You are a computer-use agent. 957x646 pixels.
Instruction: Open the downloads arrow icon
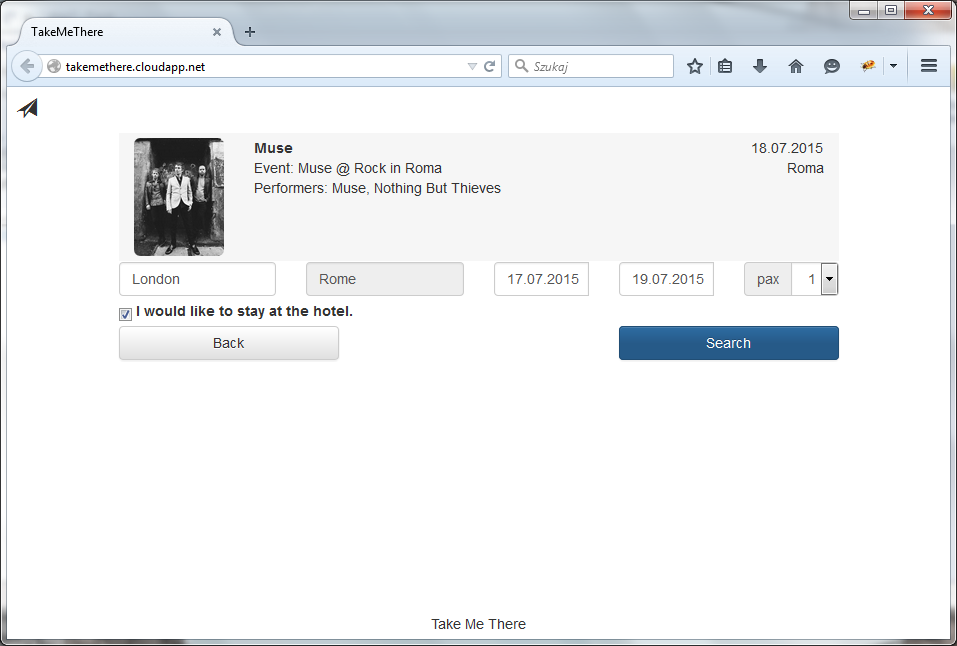760,66
